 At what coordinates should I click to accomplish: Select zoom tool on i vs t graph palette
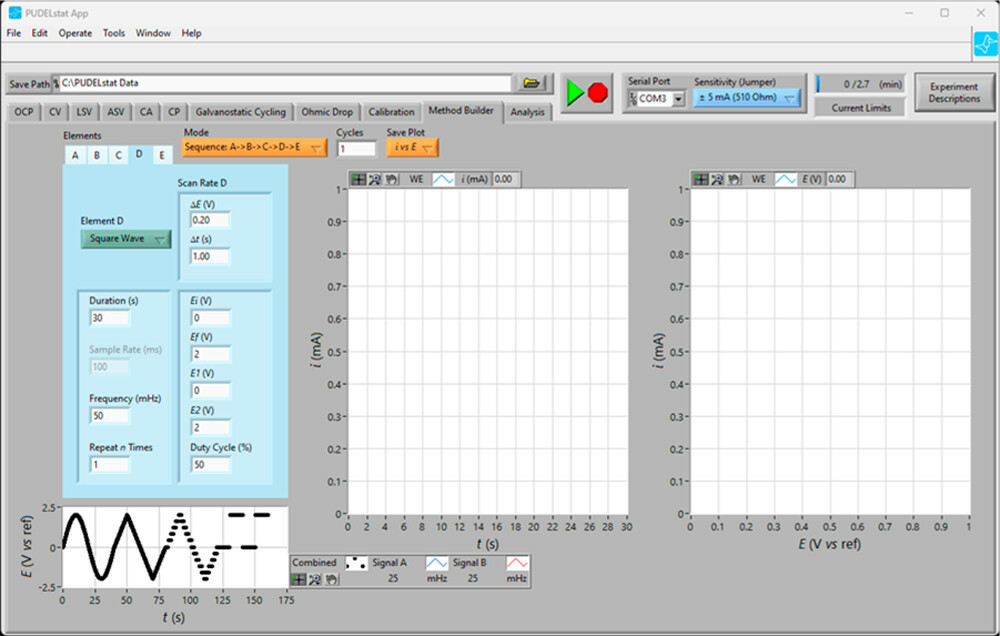coord(375,179)
